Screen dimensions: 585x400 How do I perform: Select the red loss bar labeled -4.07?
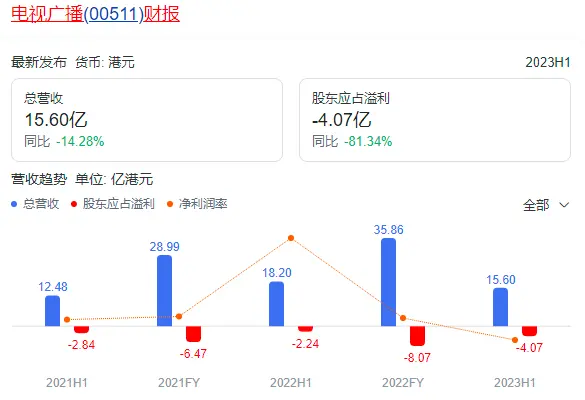[x=529, y=331]
